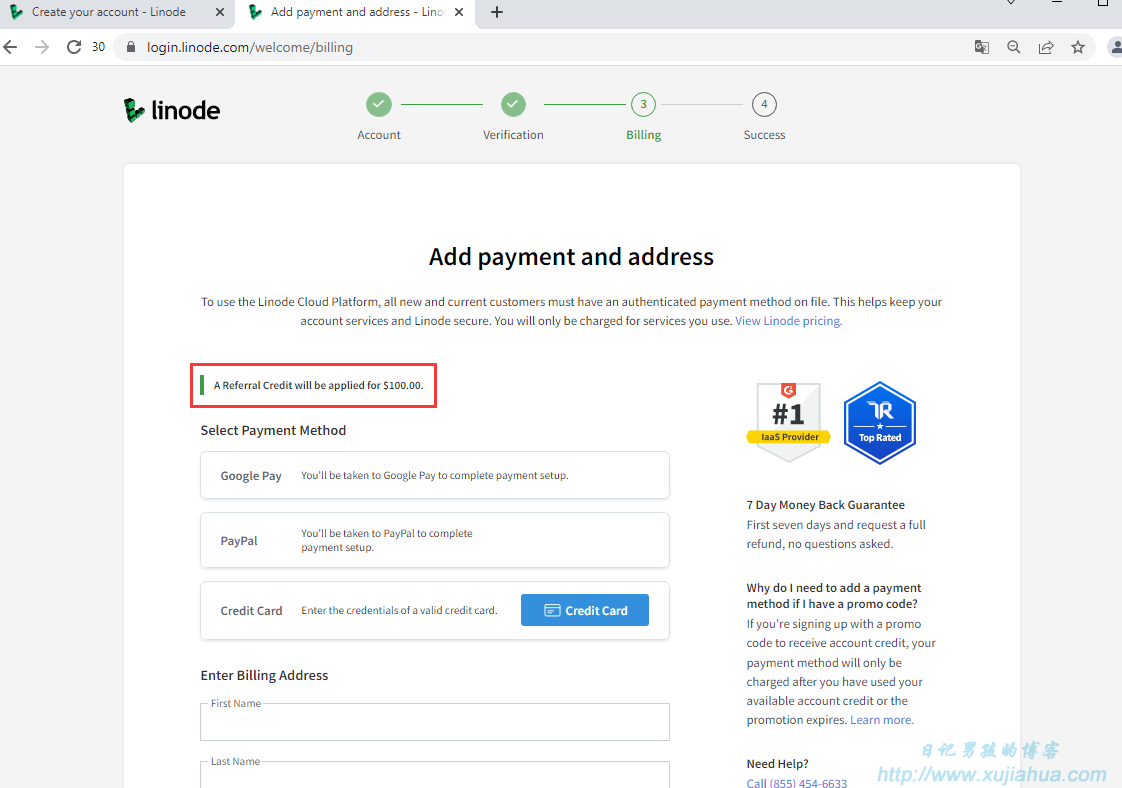Choose the Google Pay payment option
Screen dimensions: 1122x788
pyautogui.click(x=435, y=475)
